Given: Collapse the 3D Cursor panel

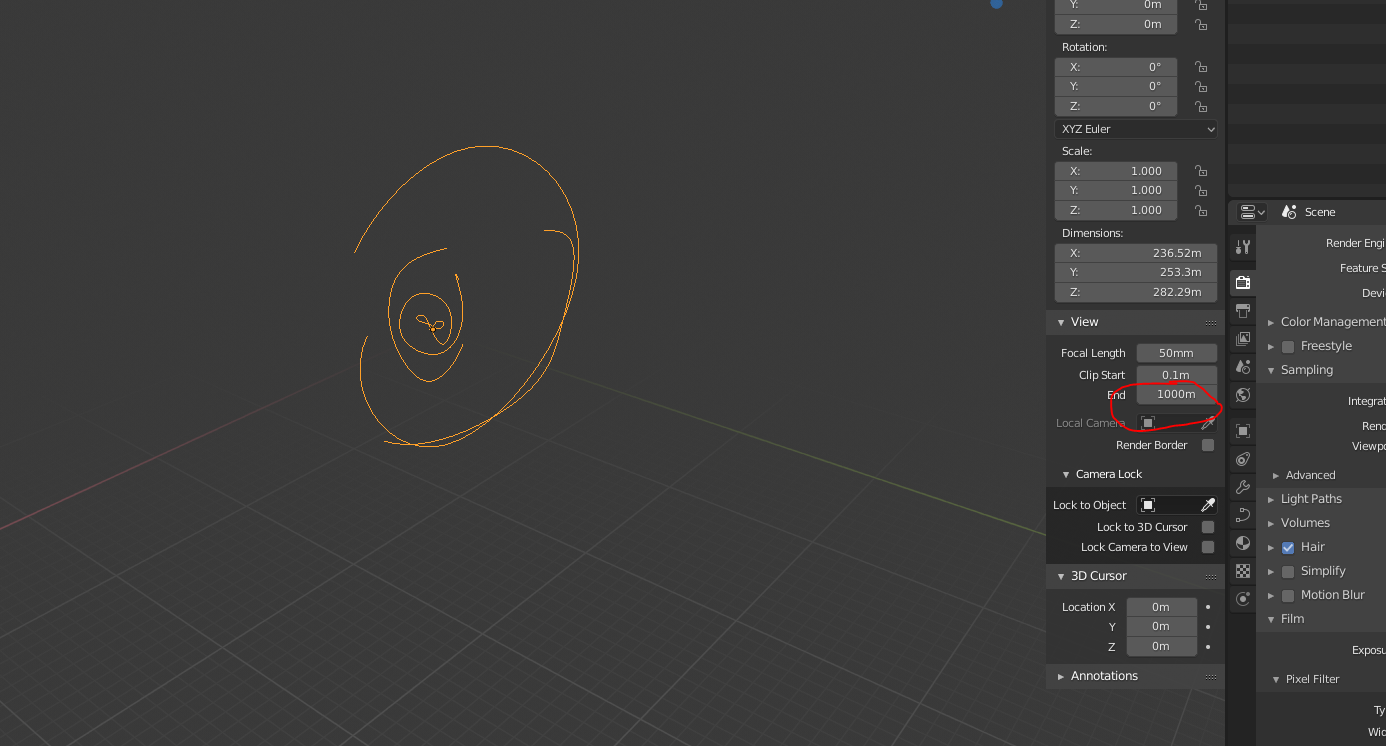Looking at the screenshot, I should (x=1061, y=576).
